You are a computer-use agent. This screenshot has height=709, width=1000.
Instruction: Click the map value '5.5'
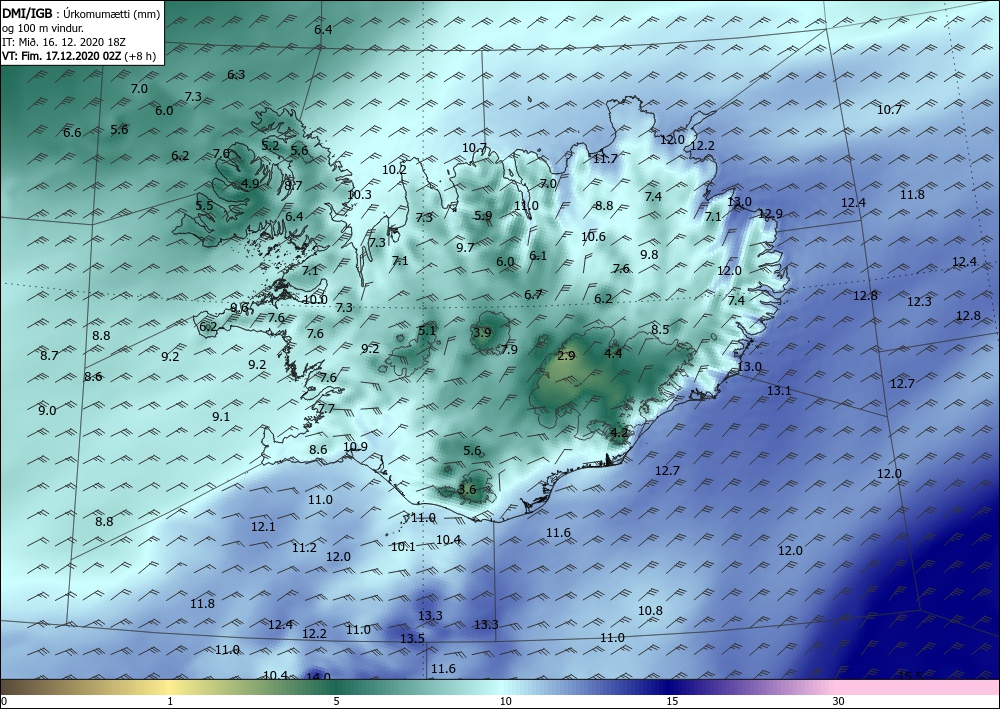pos(204,205)
